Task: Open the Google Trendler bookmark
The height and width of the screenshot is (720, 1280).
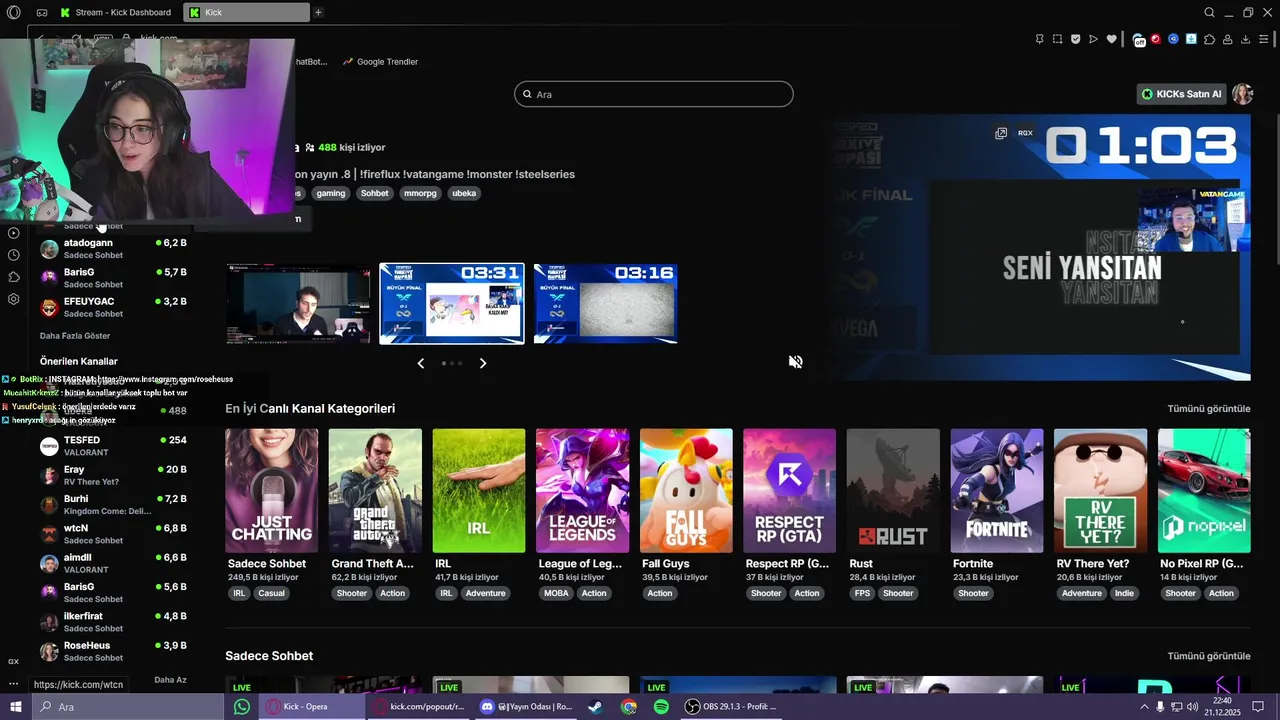Action: click(380, 61)
